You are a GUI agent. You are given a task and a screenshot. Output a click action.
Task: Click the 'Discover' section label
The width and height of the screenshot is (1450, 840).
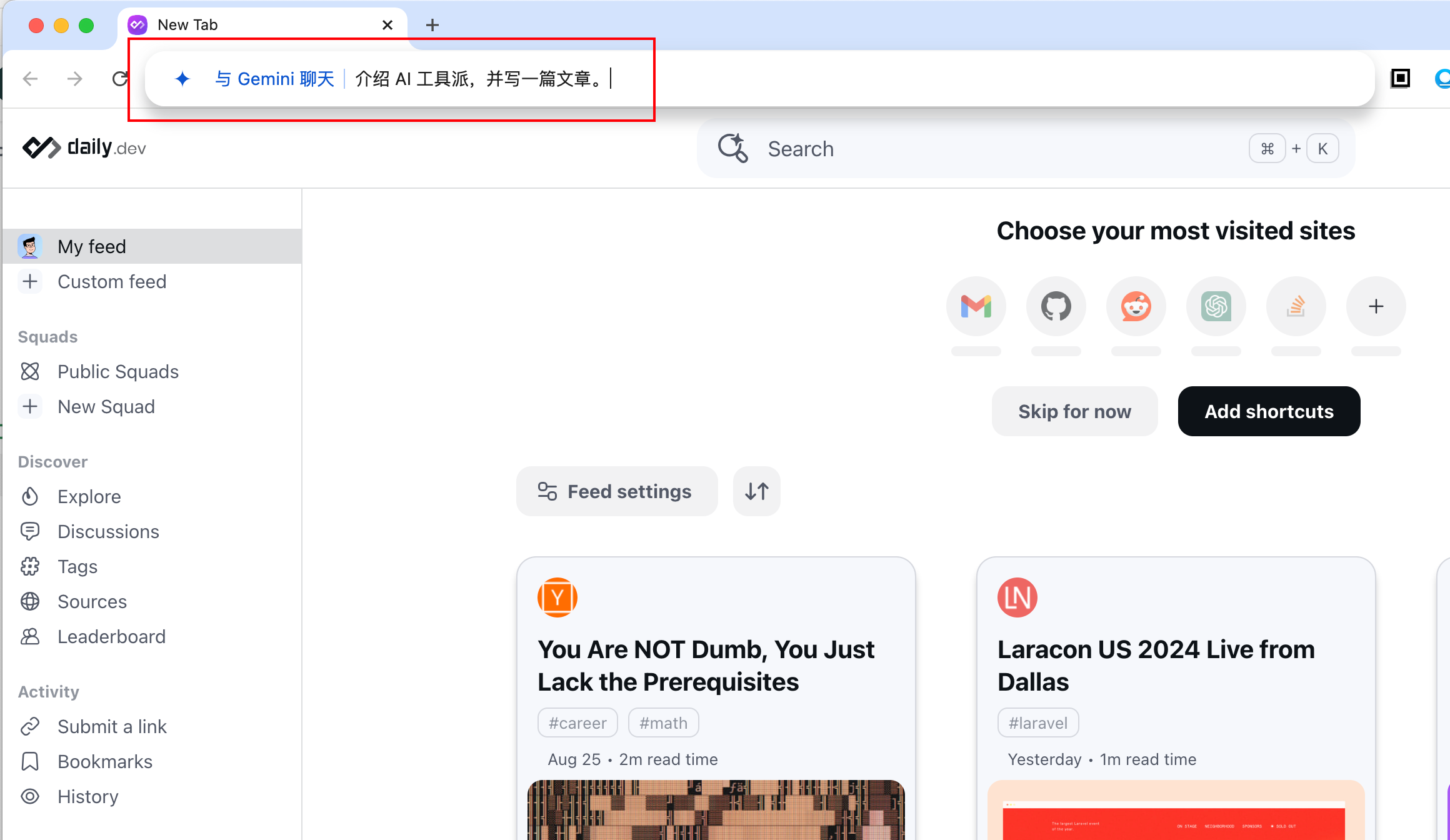click(x=52, y=462)
